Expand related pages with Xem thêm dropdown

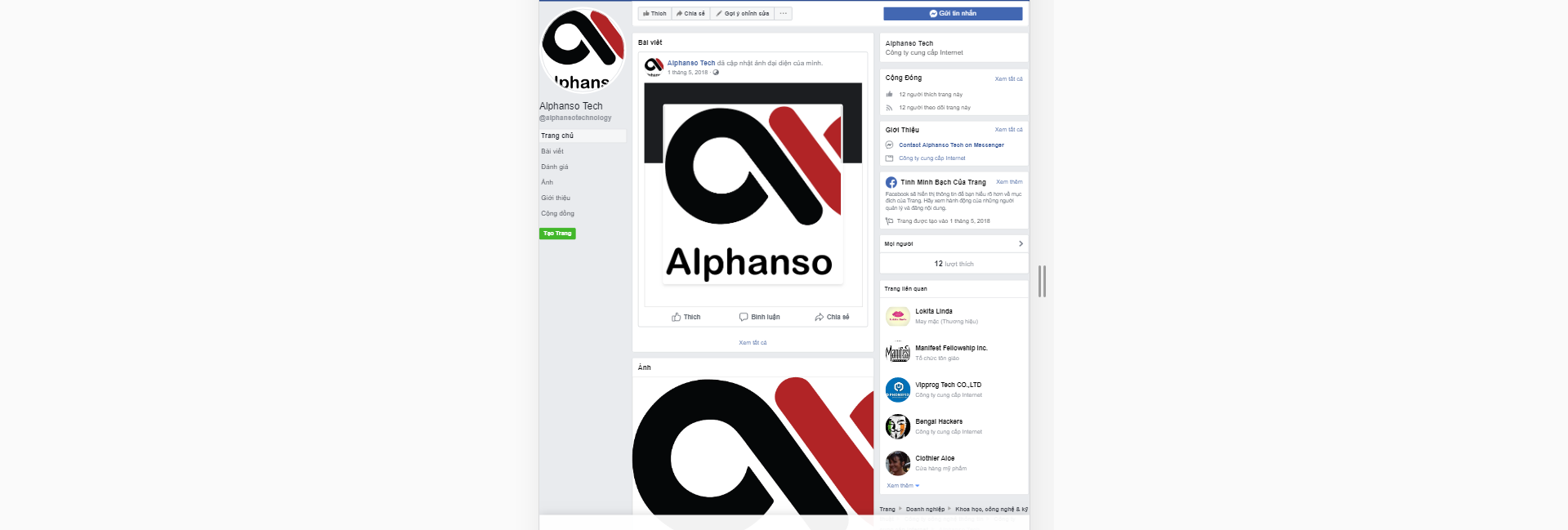pos(903,485)
